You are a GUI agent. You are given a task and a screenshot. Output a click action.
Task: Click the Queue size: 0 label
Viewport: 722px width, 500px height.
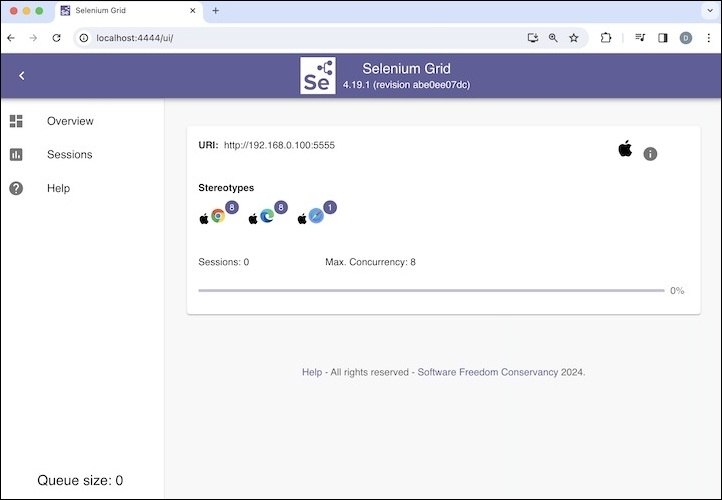[80, 480]
